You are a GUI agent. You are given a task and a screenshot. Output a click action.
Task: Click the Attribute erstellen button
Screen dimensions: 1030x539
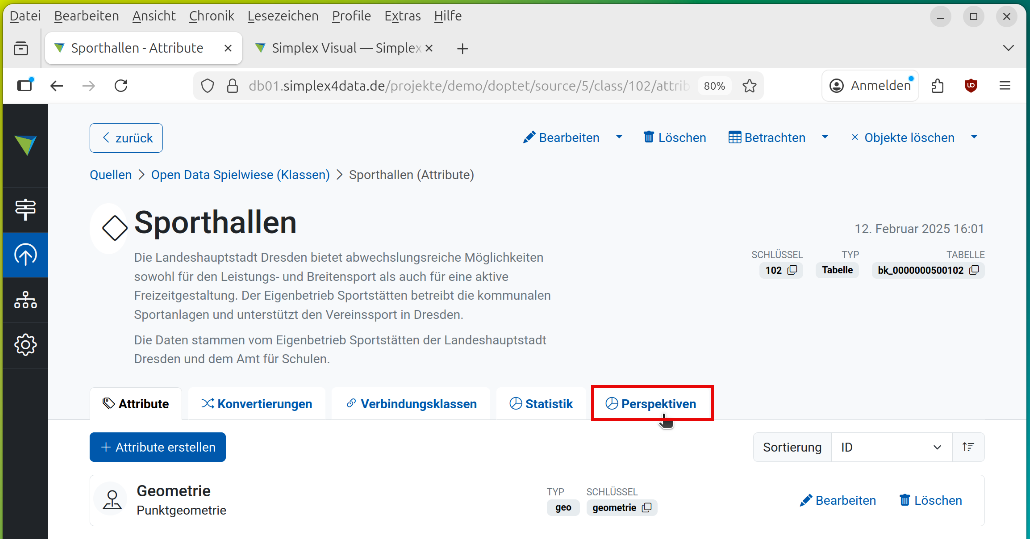click(x=158, y=447)
